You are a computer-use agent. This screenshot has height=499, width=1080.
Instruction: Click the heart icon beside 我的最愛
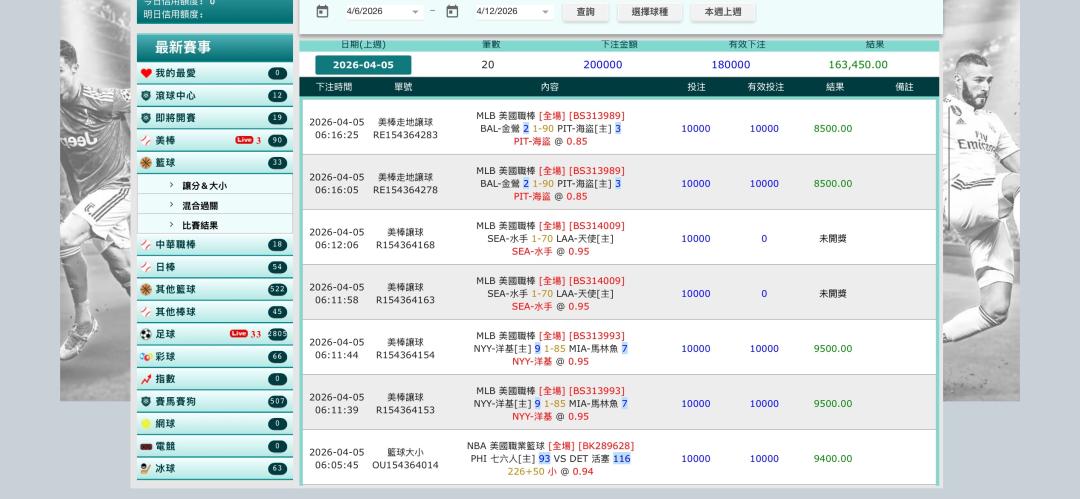coord(146,73)
